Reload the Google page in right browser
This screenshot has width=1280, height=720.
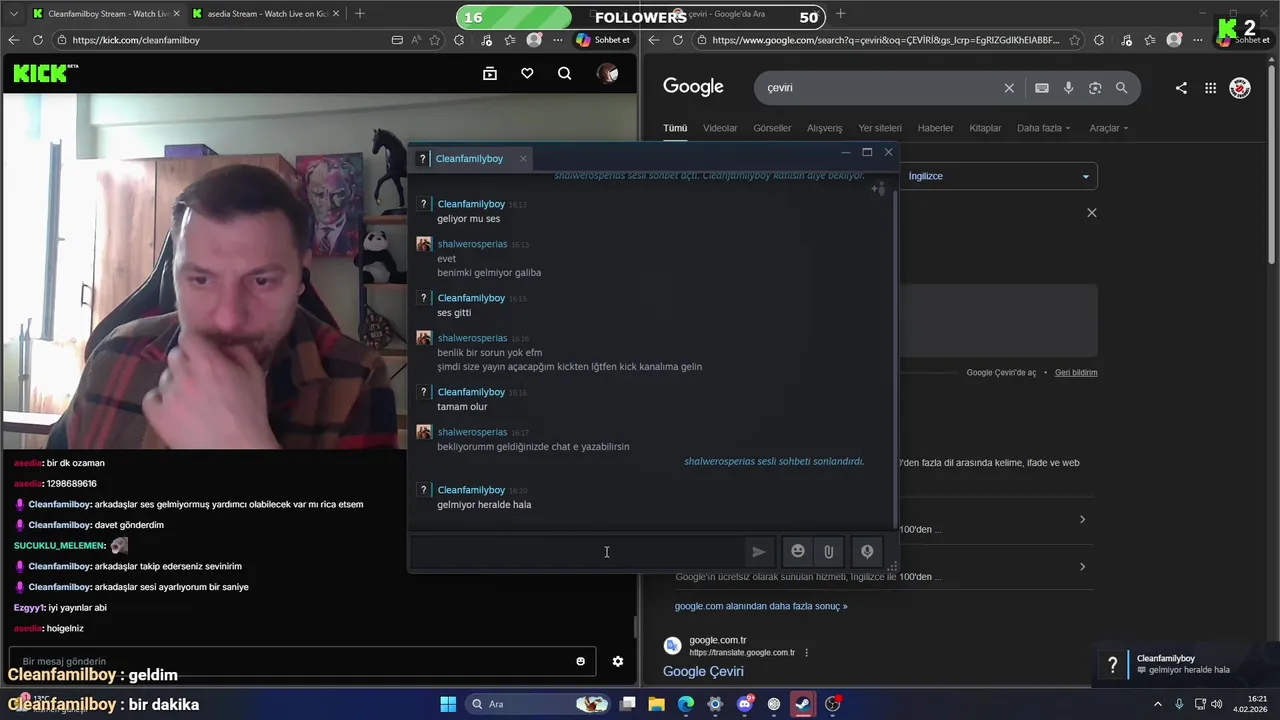(x=678, y=40)
